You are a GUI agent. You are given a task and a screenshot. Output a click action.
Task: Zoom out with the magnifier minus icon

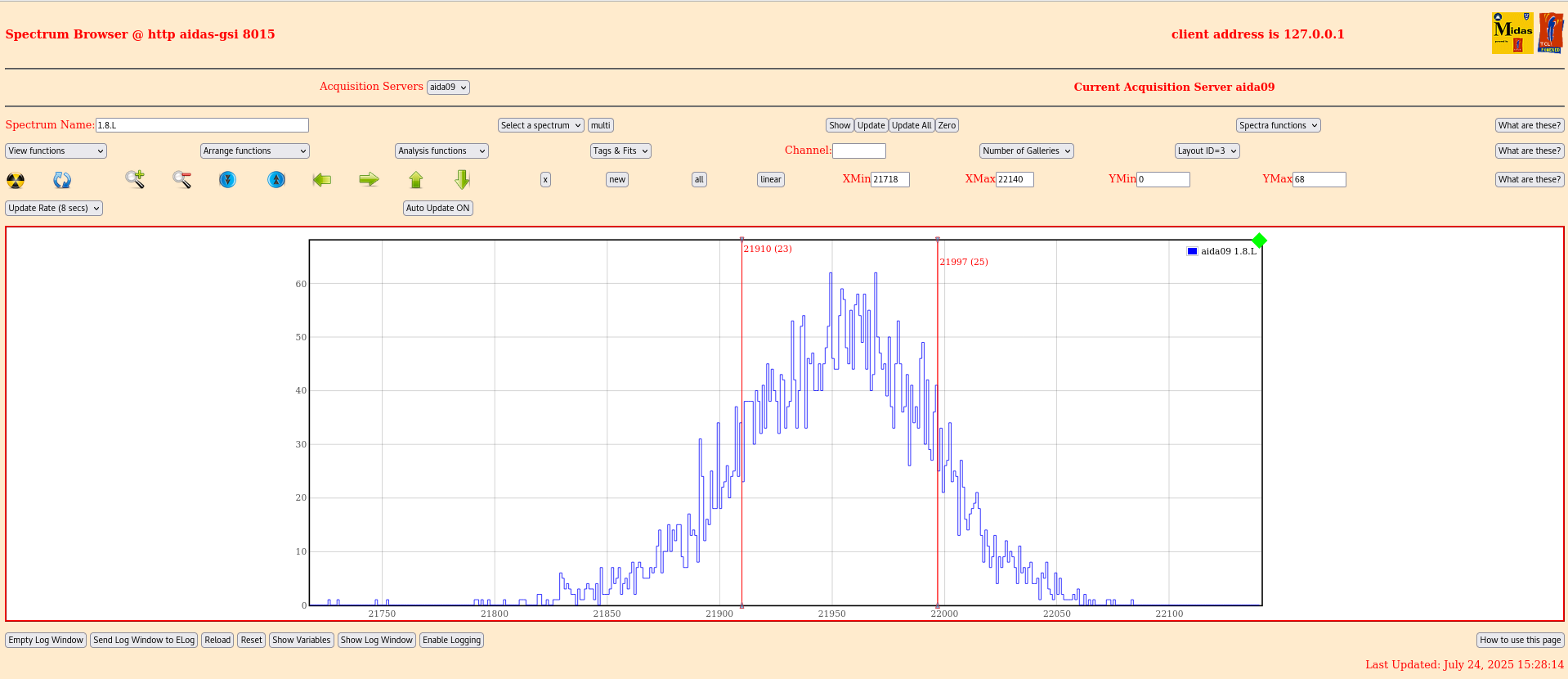[x=181, y=179]
